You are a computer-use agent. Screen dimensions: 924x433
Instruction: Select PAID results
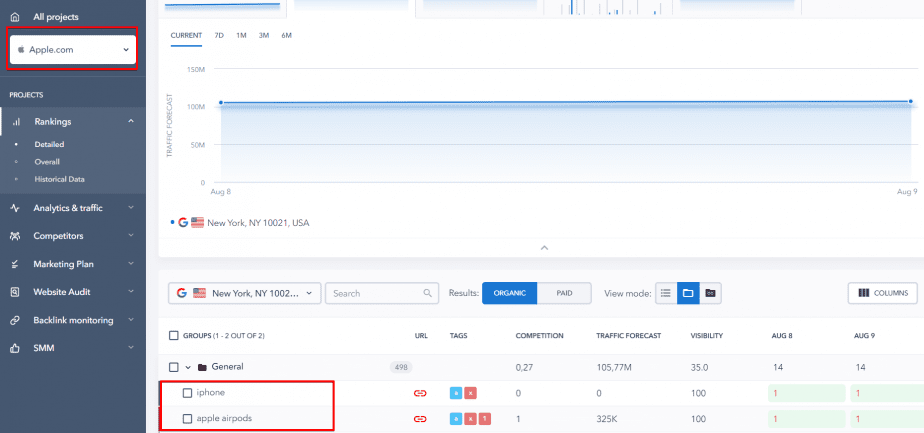(564, 293)
